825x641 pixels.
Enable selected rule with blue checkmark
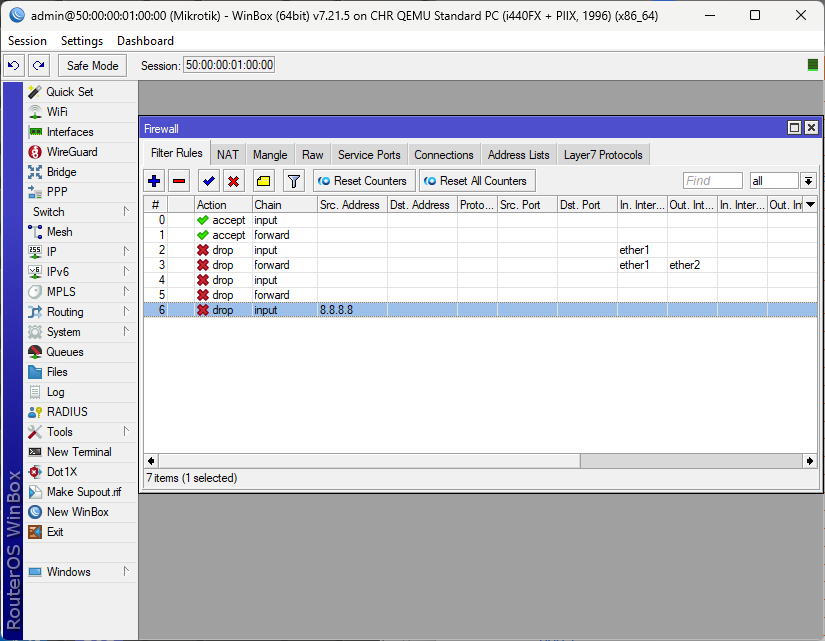[209, 181]
